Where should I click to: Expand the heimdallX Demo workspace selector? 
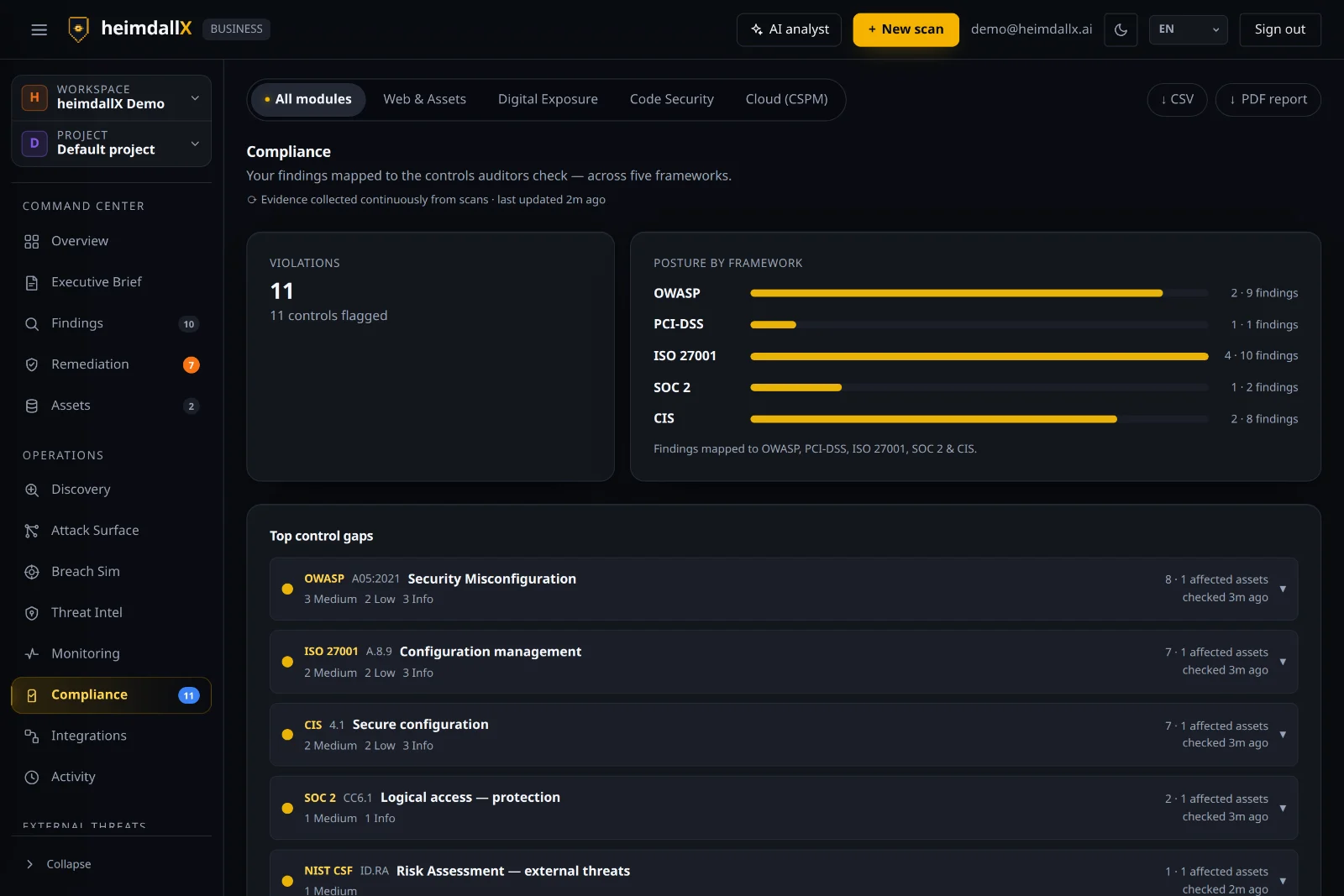click(111, 97)
